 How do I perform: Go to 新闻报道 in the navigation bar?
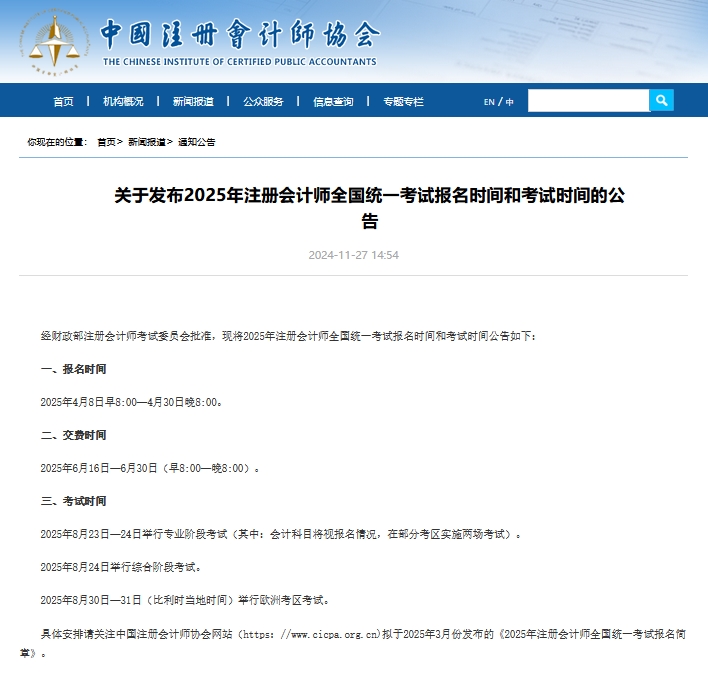coord(193,102)
